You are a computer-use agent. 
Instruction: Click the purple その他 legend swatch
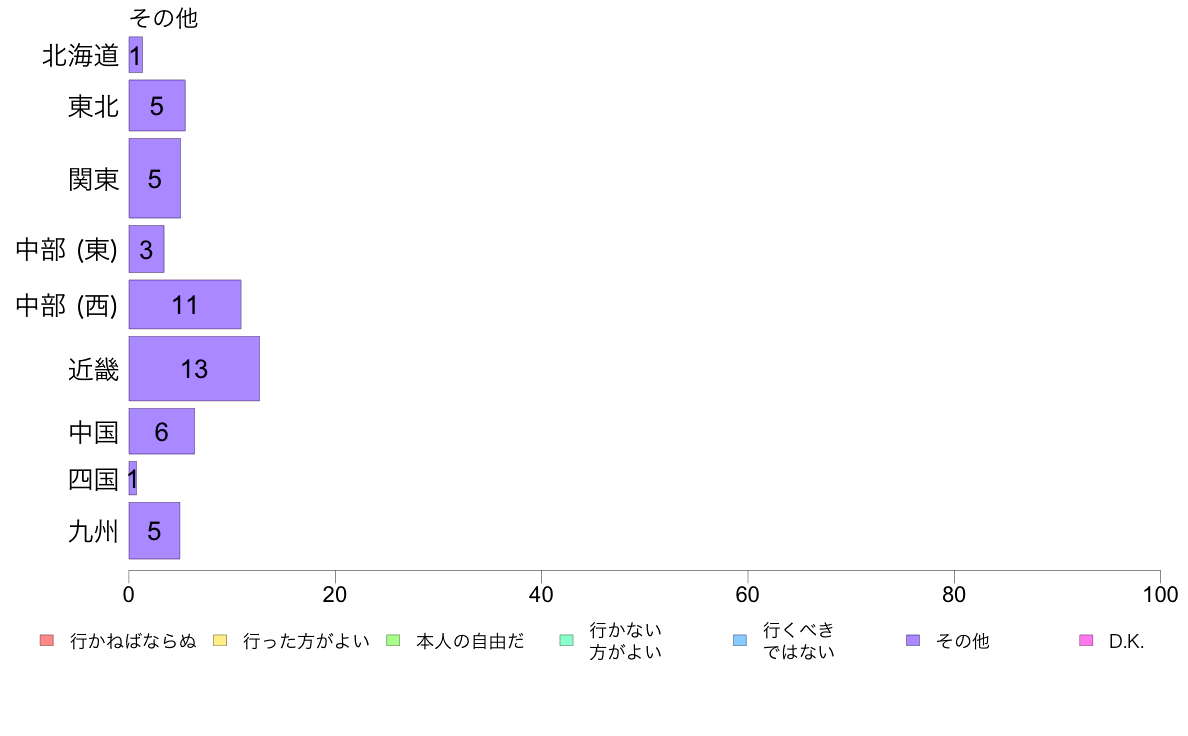click(x=913, y=640)
